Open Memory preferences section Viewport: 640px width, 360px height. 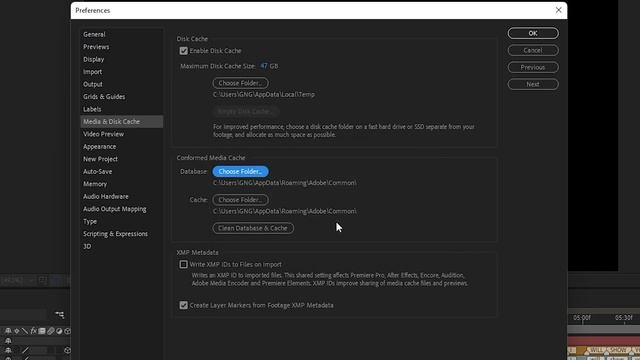pyautogui.click(x=95, y=184)
